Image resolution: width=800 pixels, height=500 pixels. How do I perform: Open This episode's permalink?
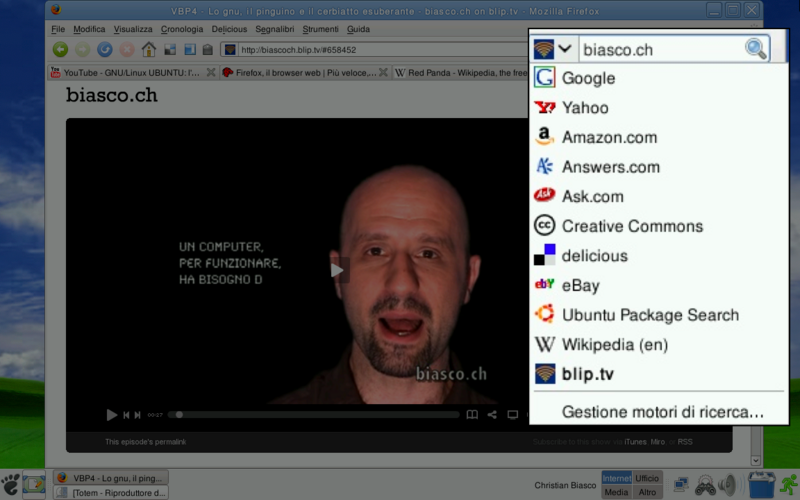[145, 442]
